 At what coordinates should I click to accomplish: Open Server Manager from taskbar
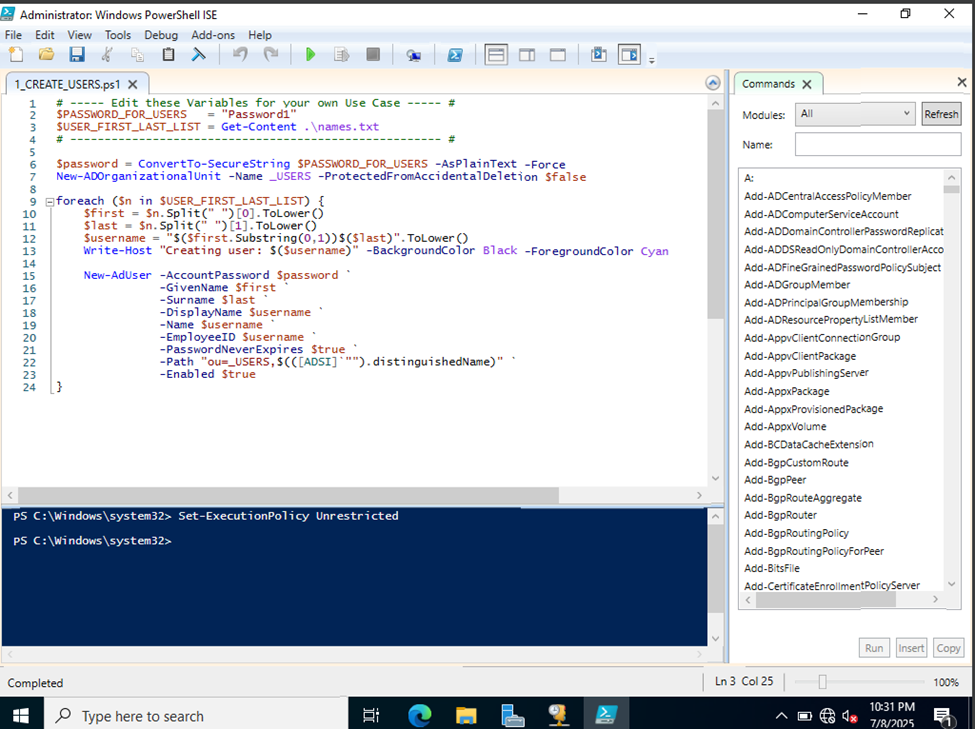tap(512, 715)
